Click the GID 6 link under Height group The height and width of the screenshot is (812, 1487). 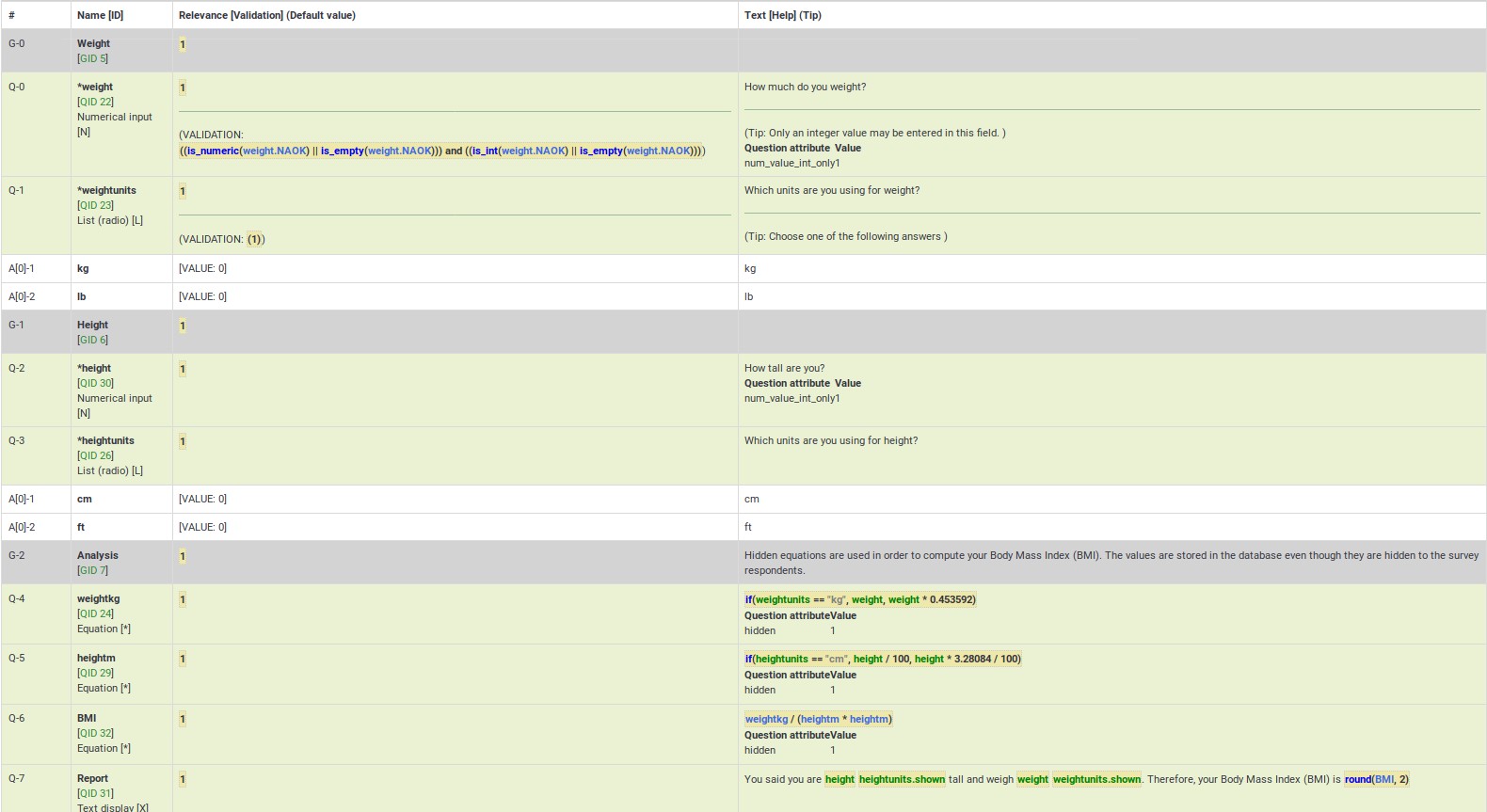coord(92,340)
